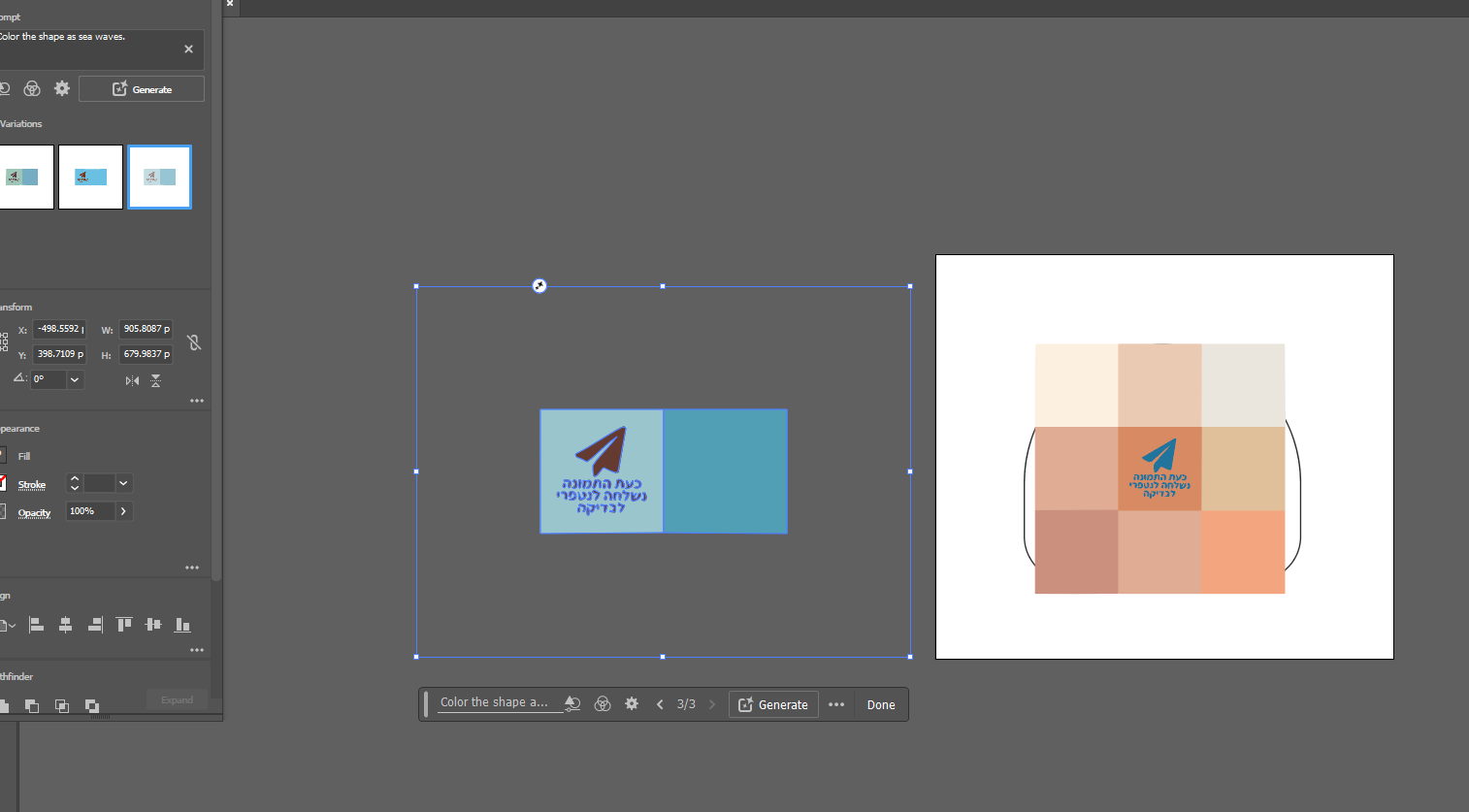Select the cream top-left square on right artboard

[x=1076, y=385]
